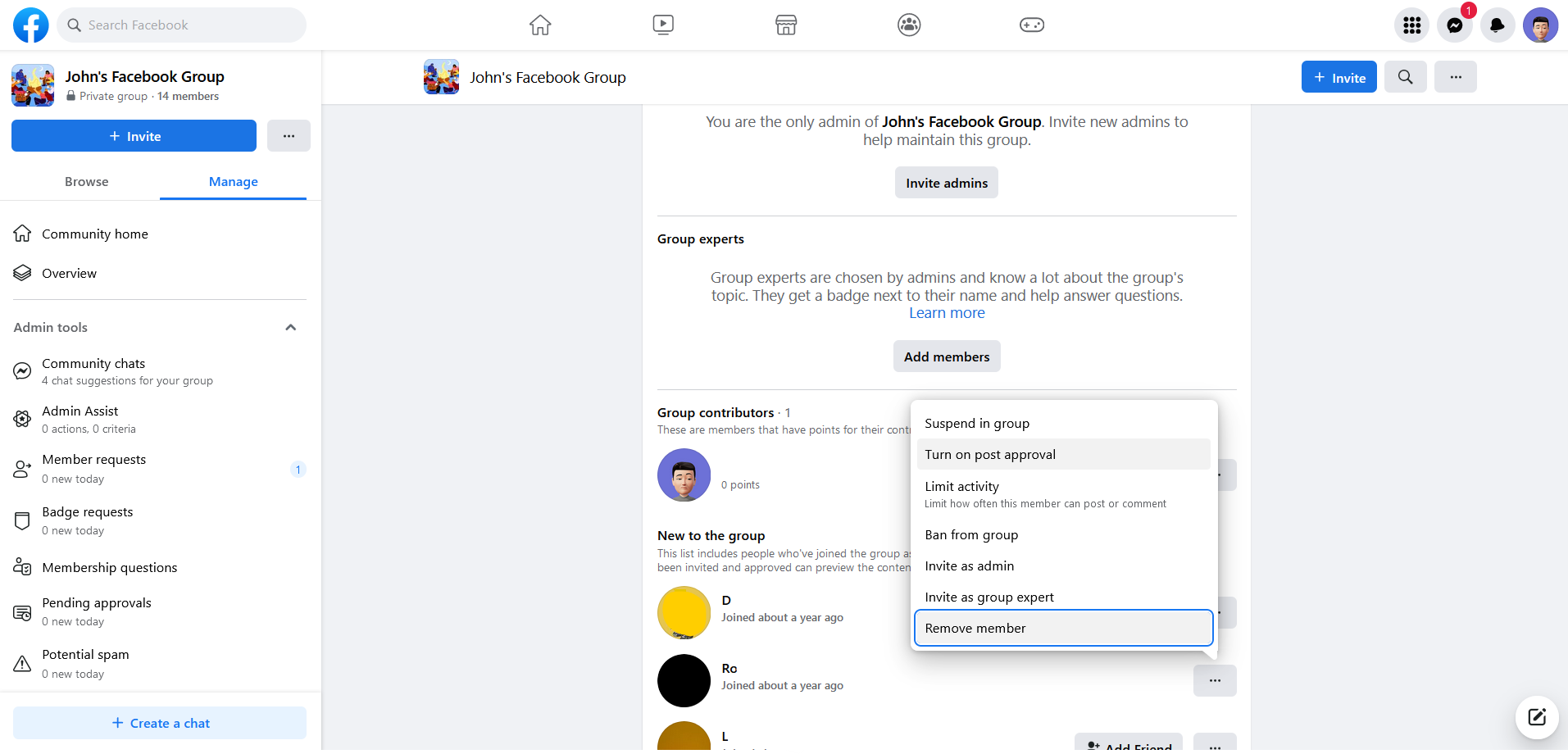Image resolution: width=1568 pixels, height=754 pixels.
Task: Open three-dot options for member Ro
Action: [1215, 680]
